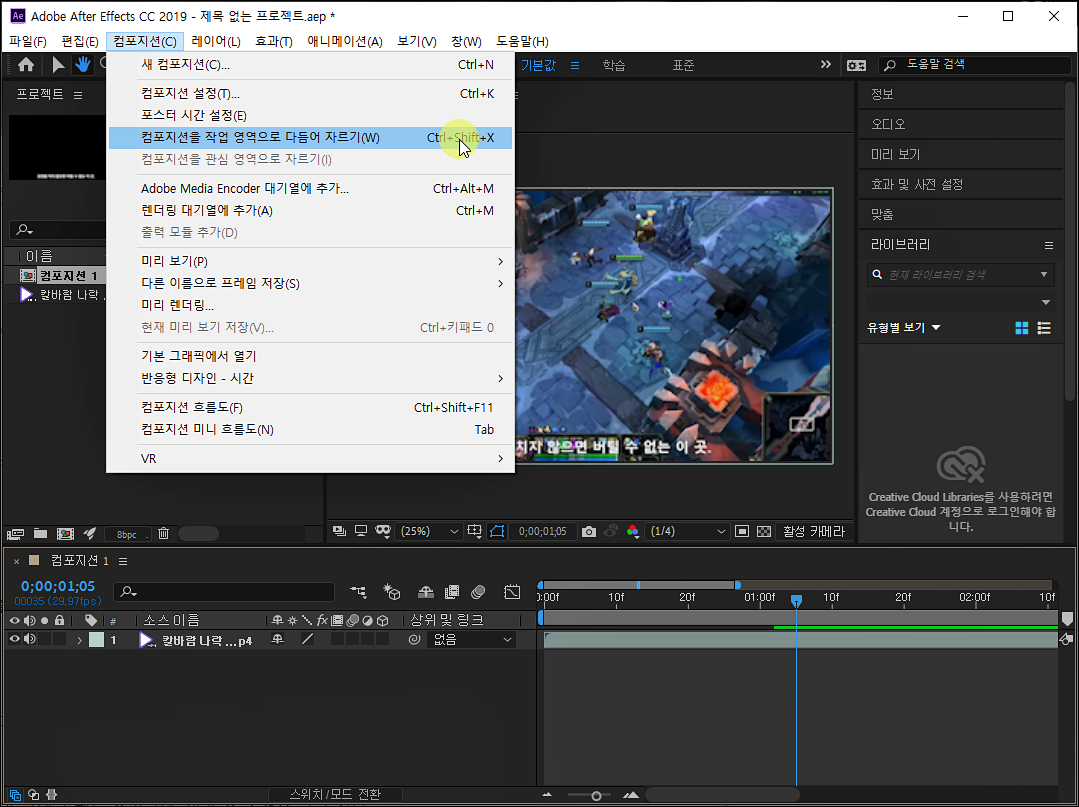Image resolution: width=1079 pixels, height=807 pixels.
Task: Enable frame blending for the composition
Action: 452,592
